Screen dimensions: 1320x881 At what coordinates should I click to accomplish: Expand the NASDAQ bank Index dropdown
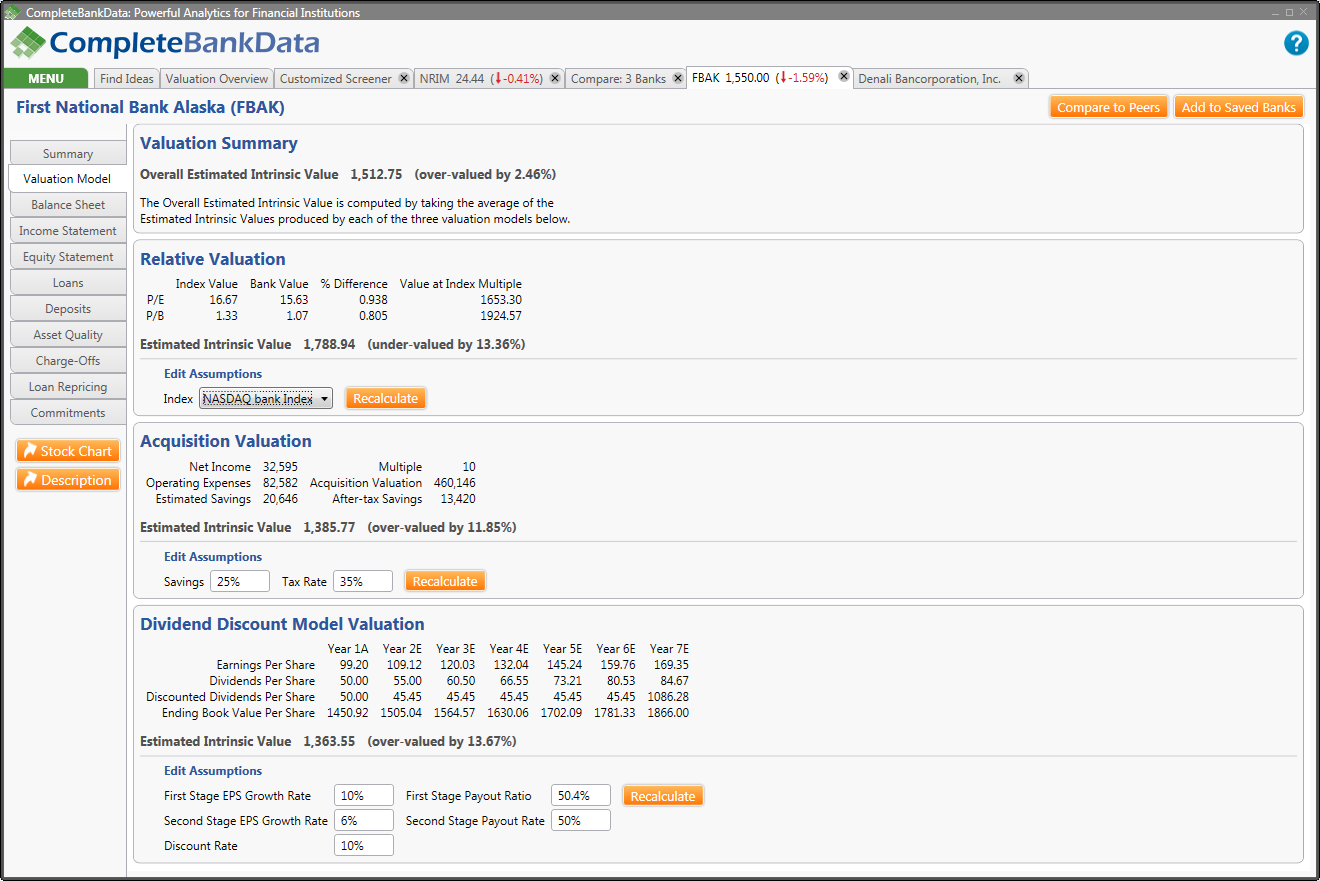click(x=266, y=398)
